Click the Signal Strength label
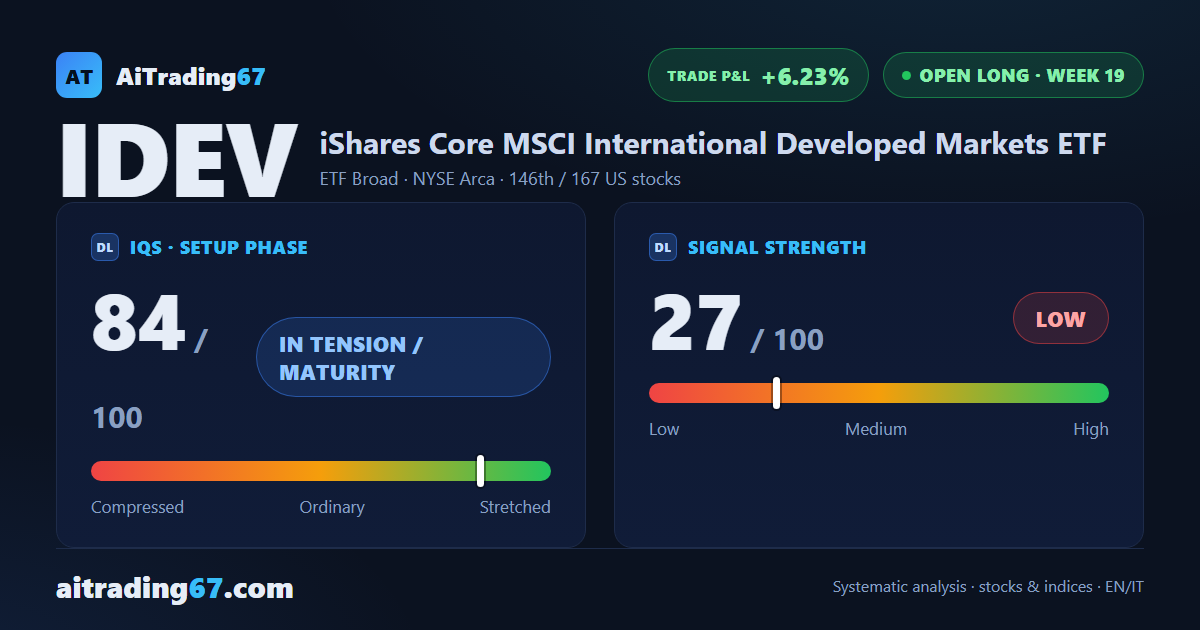The image size is (1200, 630). [777, 247]
